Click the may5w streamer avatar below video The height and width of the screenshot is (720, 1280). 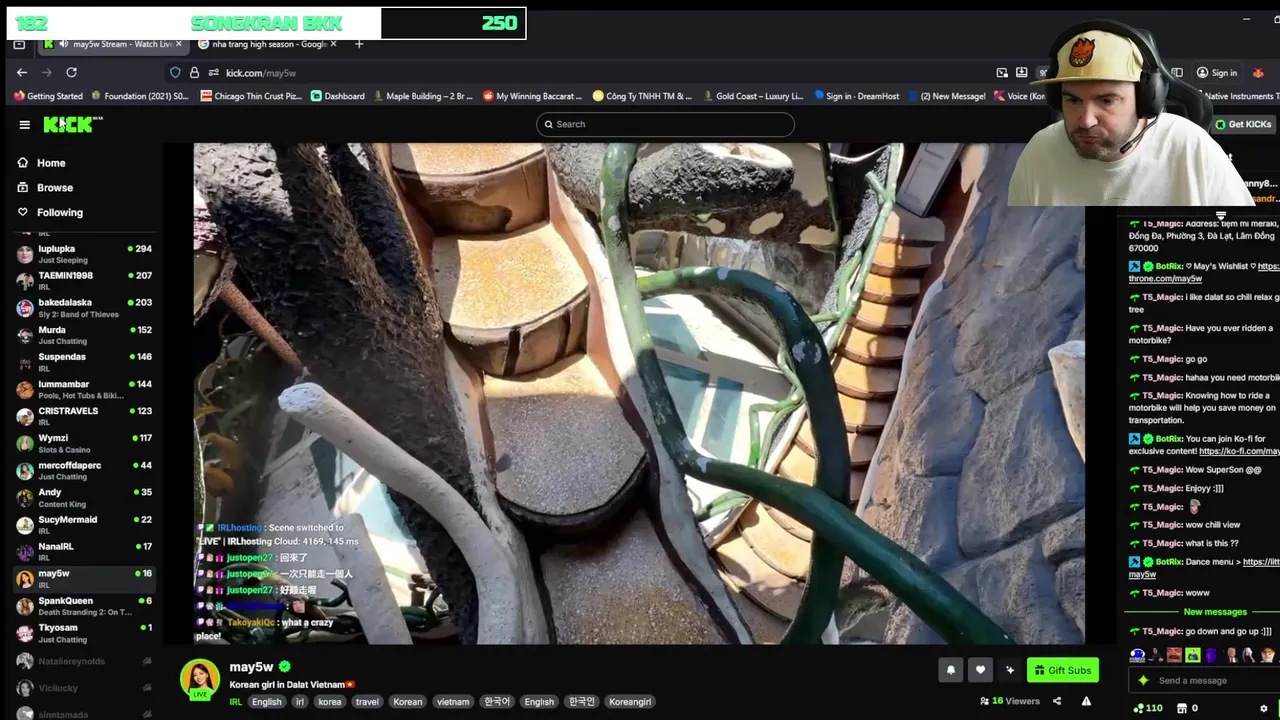point(200,679)
